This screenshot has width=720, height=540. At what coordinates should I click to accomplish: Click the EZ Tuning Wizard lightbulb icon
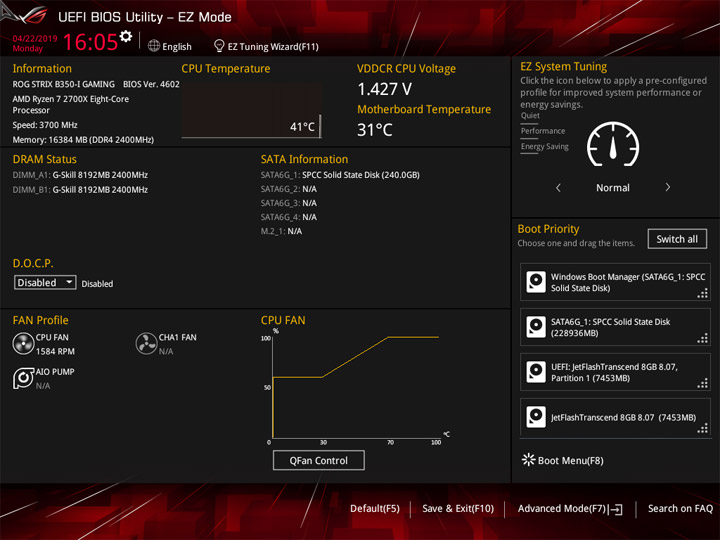tap(219, 46)
